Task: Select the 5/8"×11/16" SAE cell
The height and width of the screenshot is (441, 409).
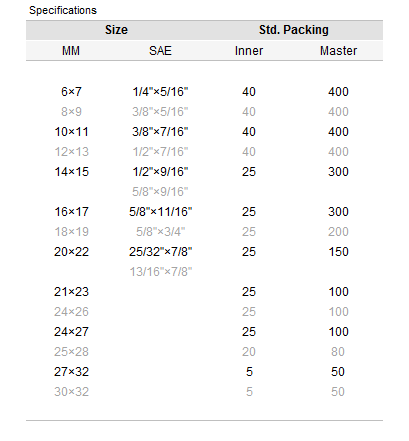Action: pos(160,212)
